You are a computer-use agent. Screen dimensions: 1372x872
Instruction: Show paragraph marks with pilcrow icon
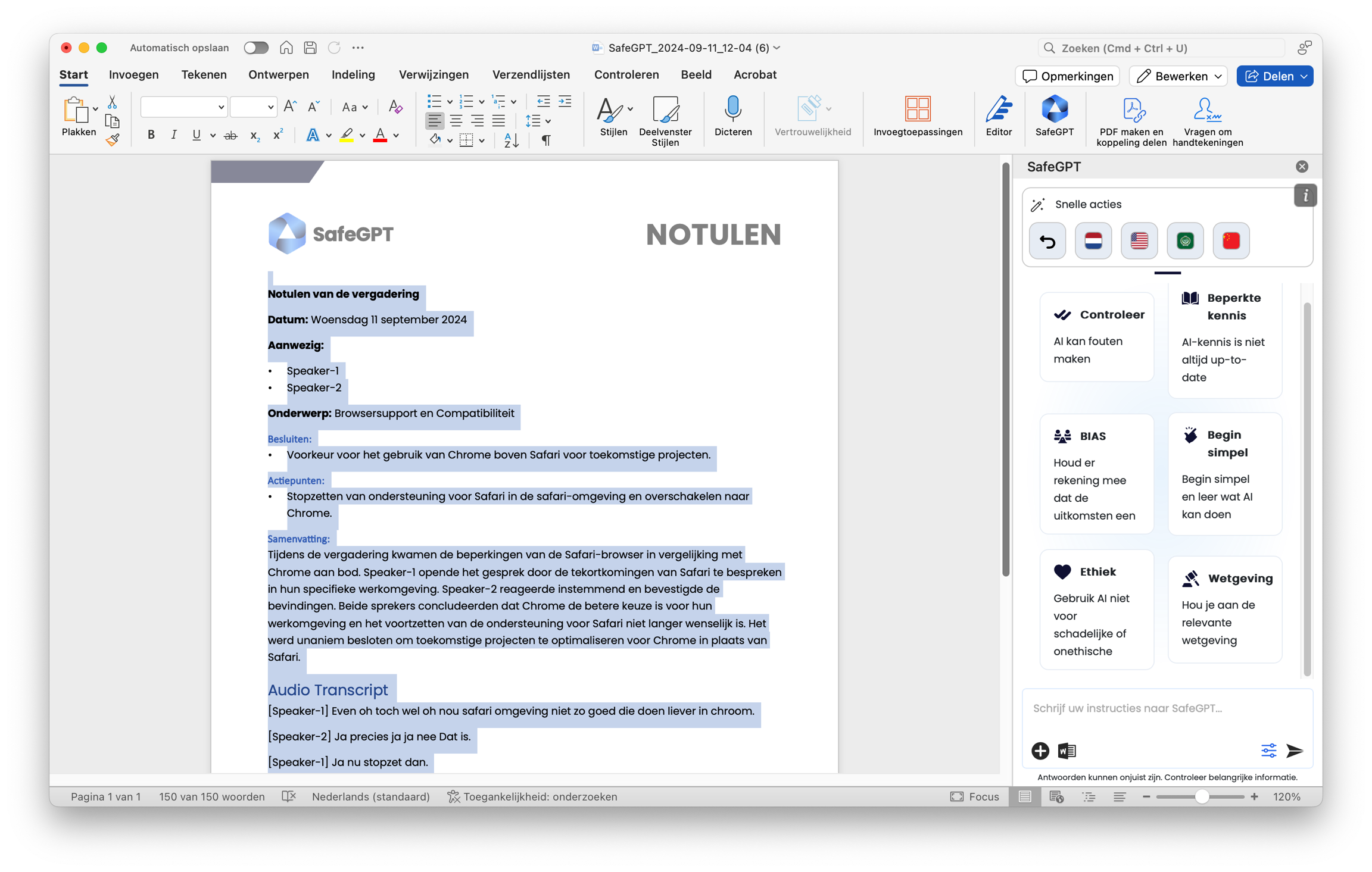[545, 140]
